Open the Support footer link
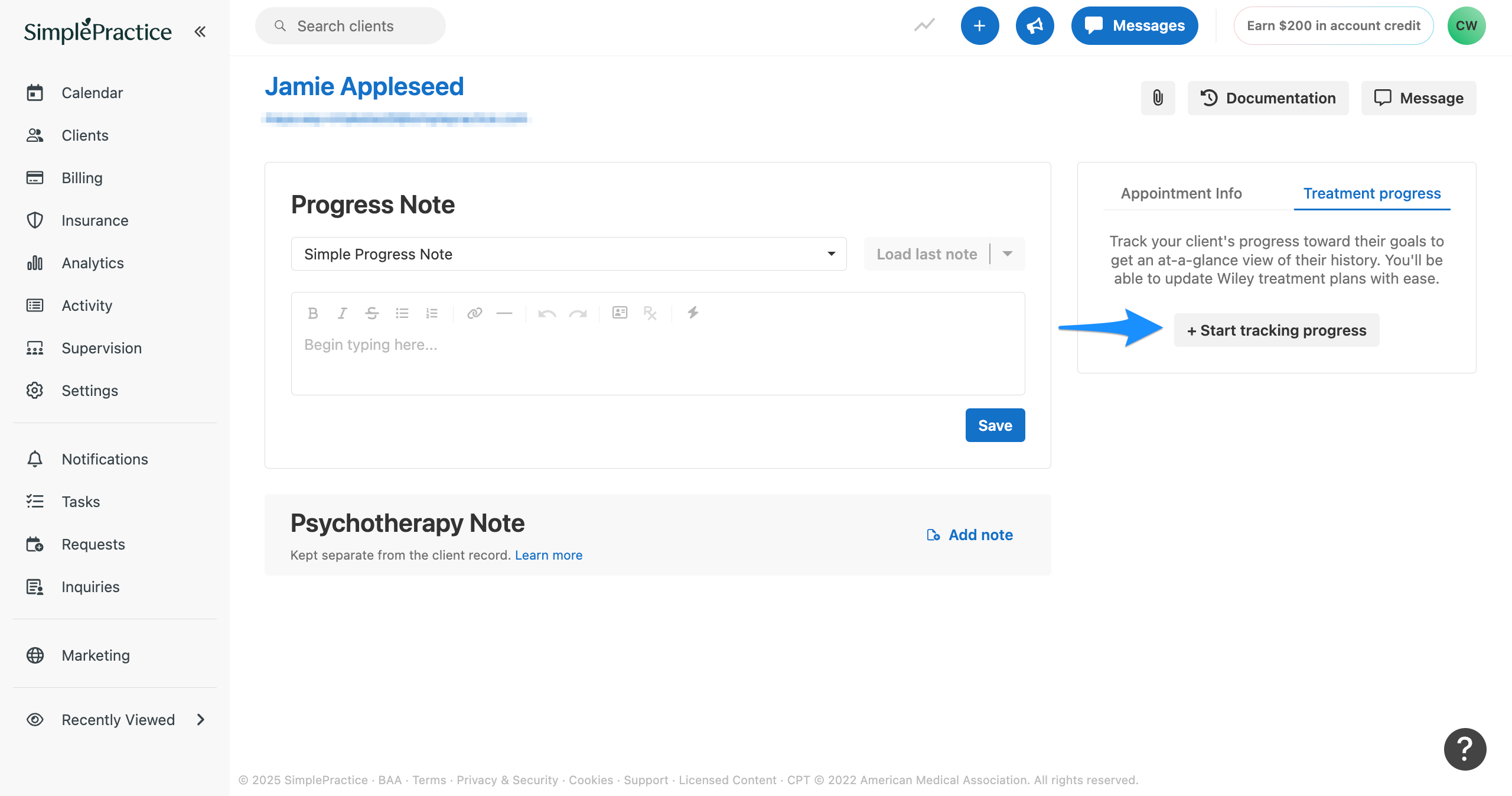Screen dimensions: 1512x796 click(646, 780)
